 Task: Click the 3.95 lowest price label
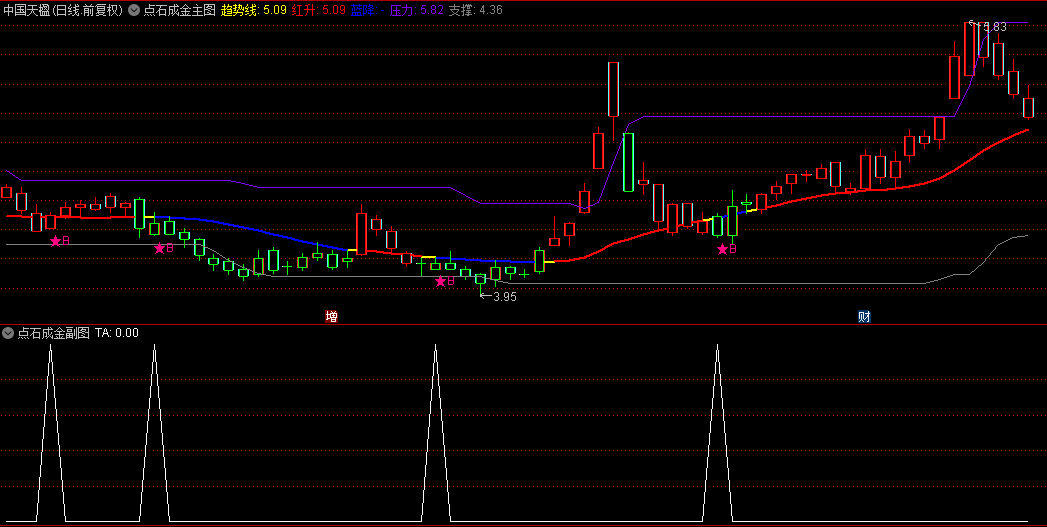[x=504, y=297]
